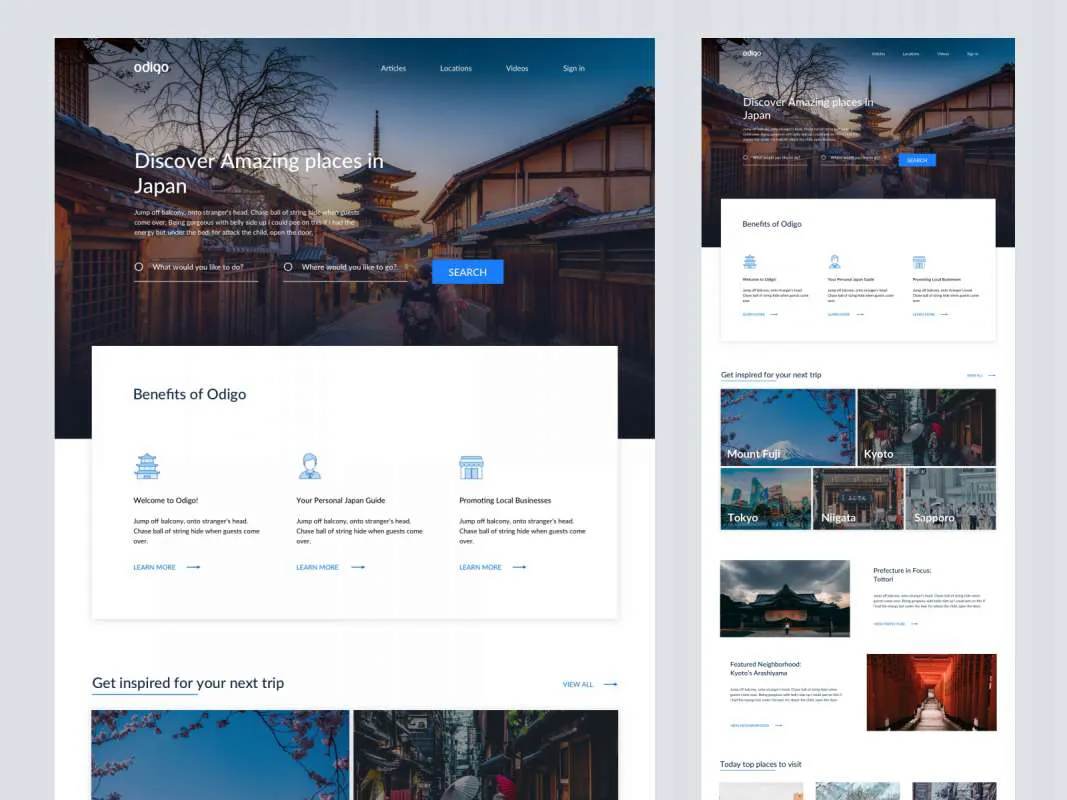This screenshot has height=800, width=1067.
Task: Click the arrow icon next to VIEW ALL in large mockup
Action: pyautogui.click(x=610, y=685)
